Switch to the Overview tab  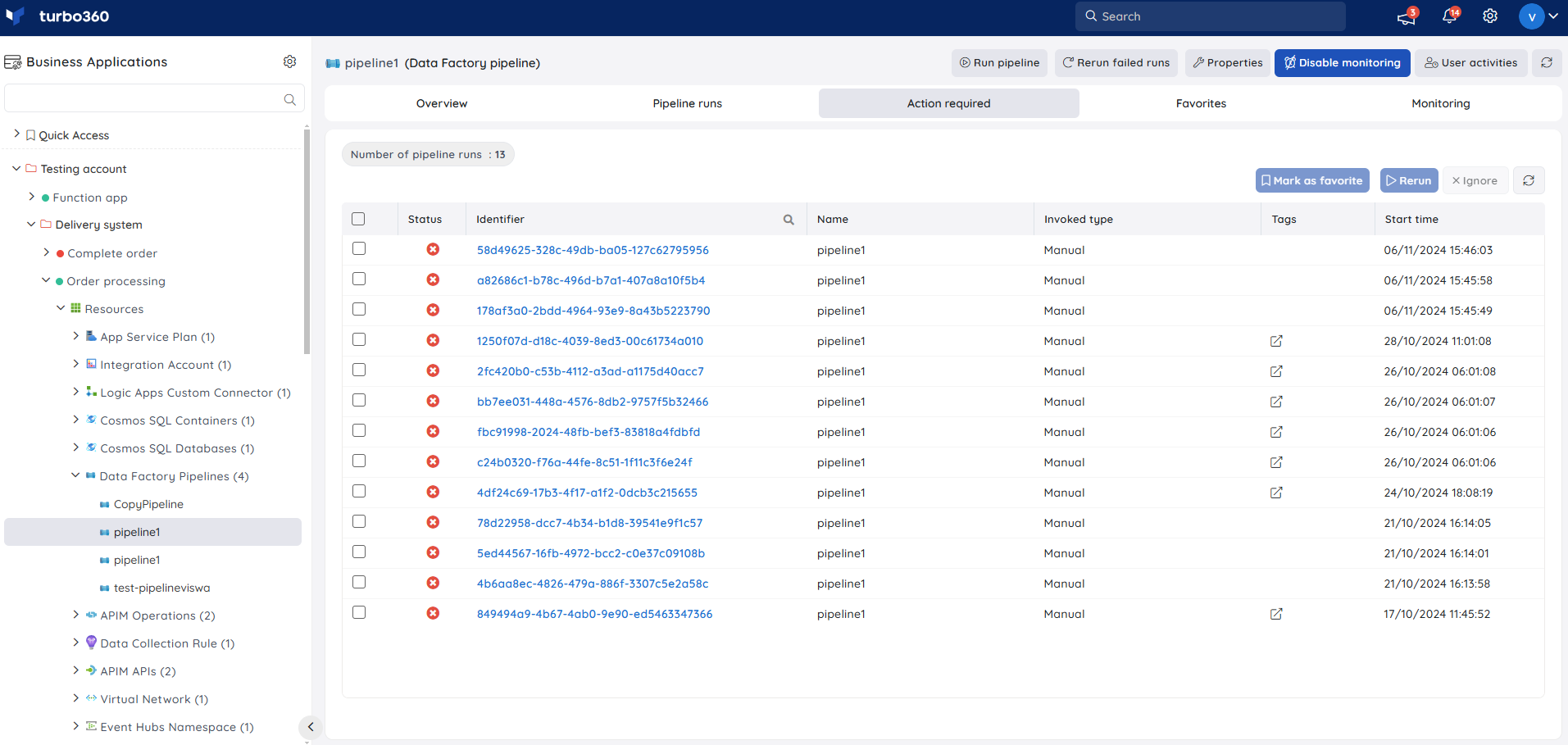pos(442,103)
